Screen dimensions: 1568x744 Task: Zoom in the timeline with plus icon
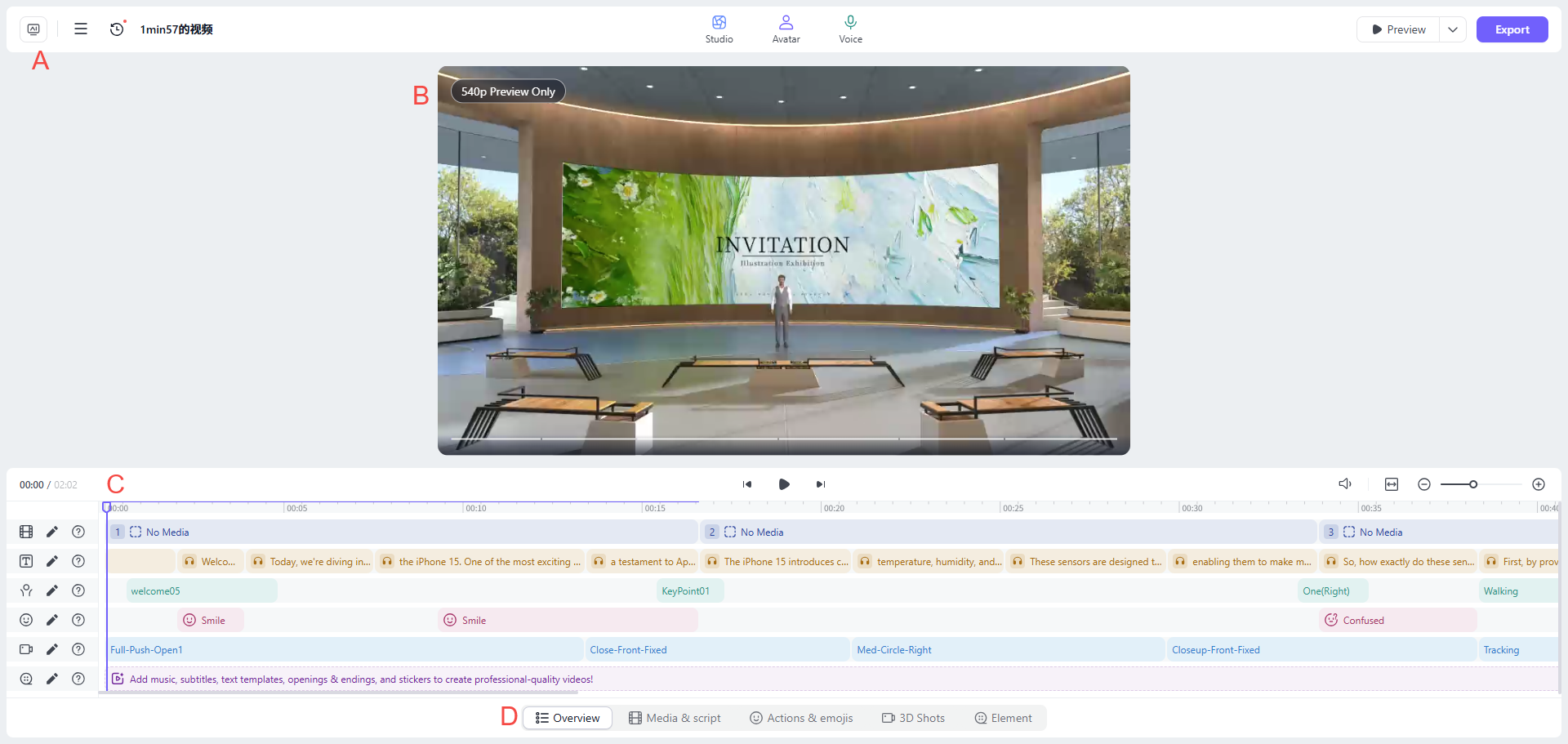pos(1539,484)
